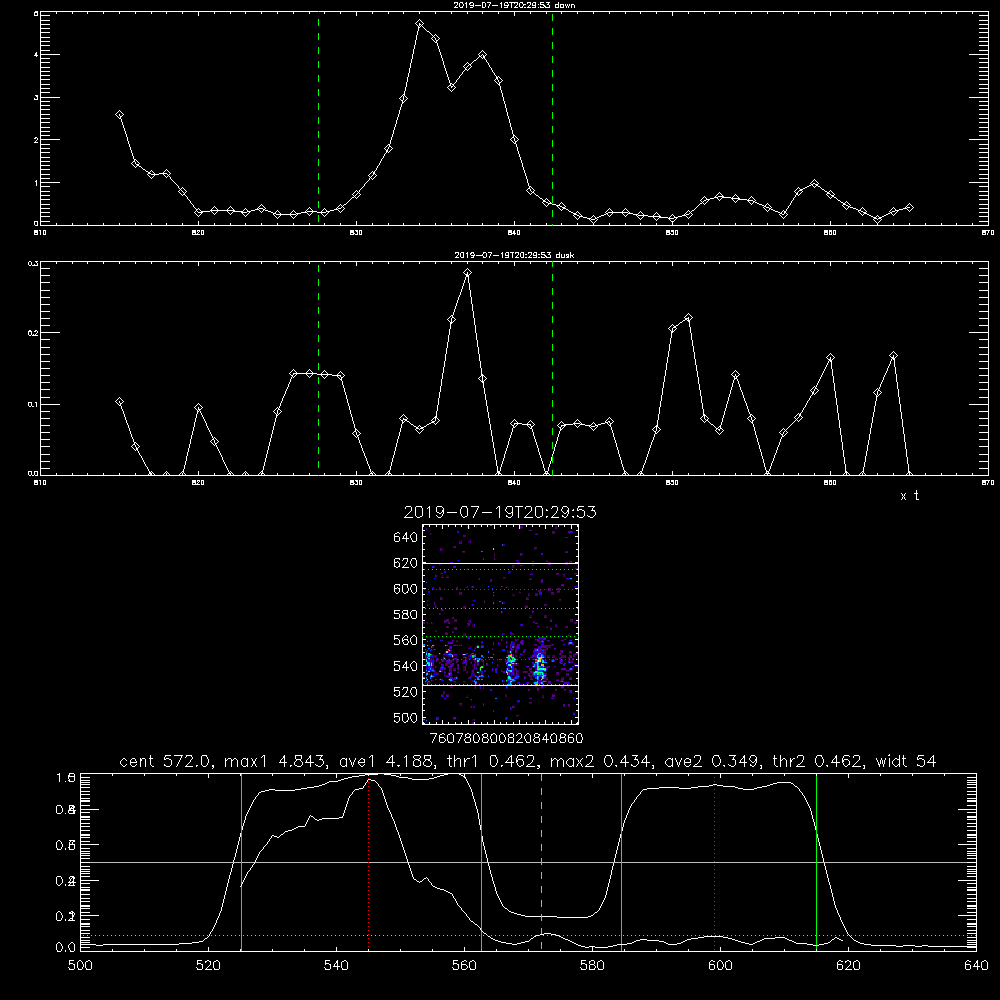Click the tallest peak diamond in the dusk plot
The image size is (1000, 1000).
click(467, 273)
